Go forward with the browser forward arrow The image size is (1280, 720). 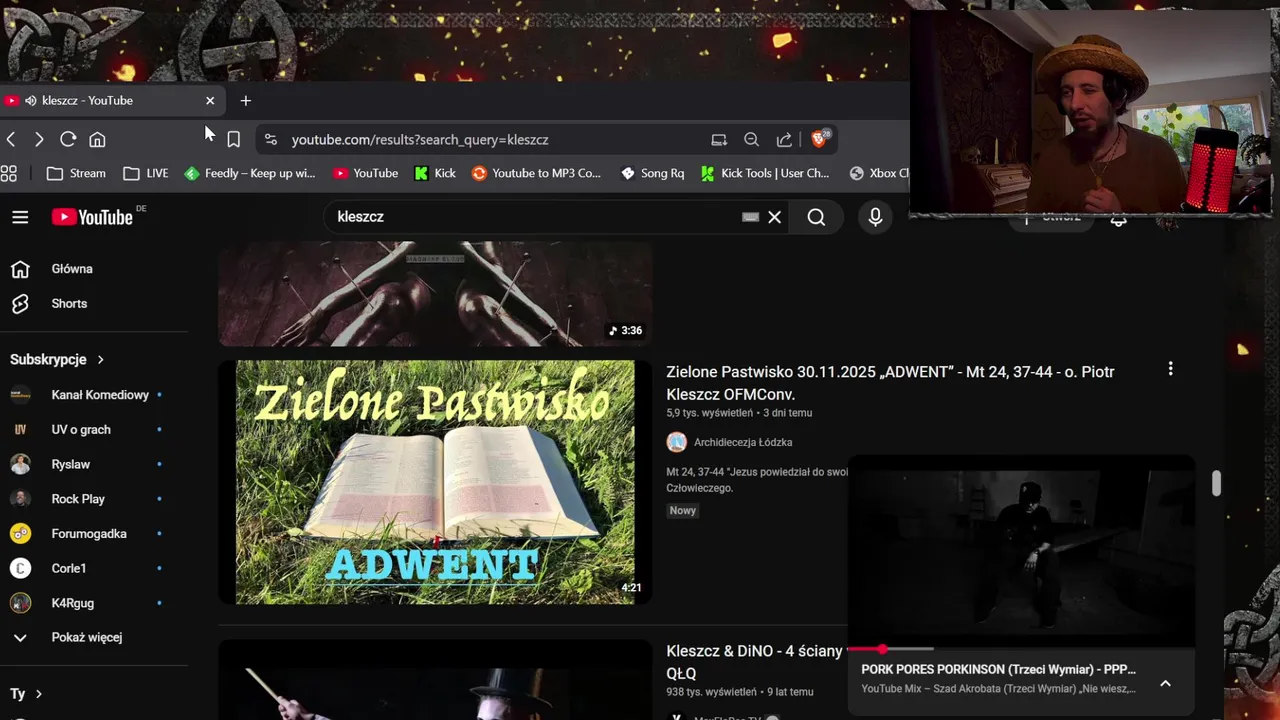click(x=39, y=140)
